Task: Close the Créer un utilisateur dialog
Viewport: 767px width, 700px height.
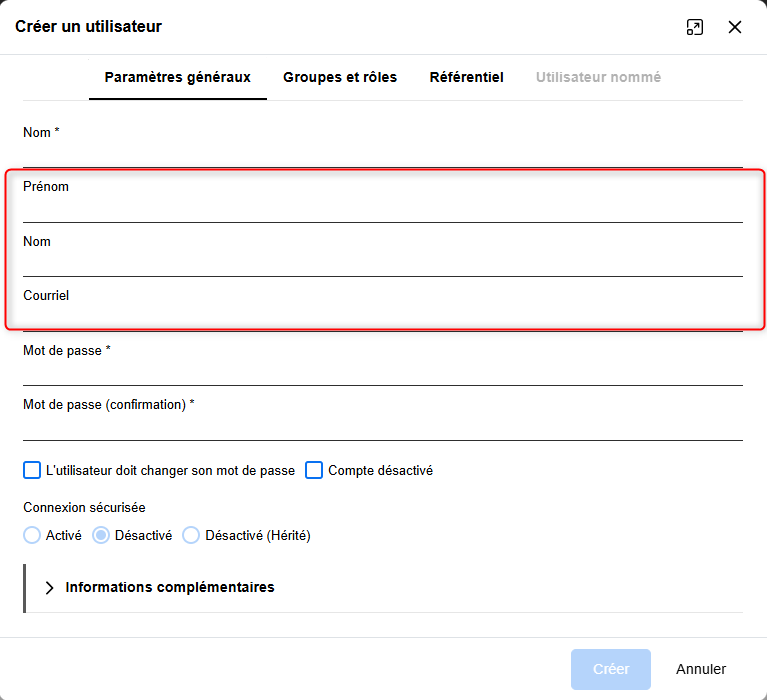Action: [735, 27]
